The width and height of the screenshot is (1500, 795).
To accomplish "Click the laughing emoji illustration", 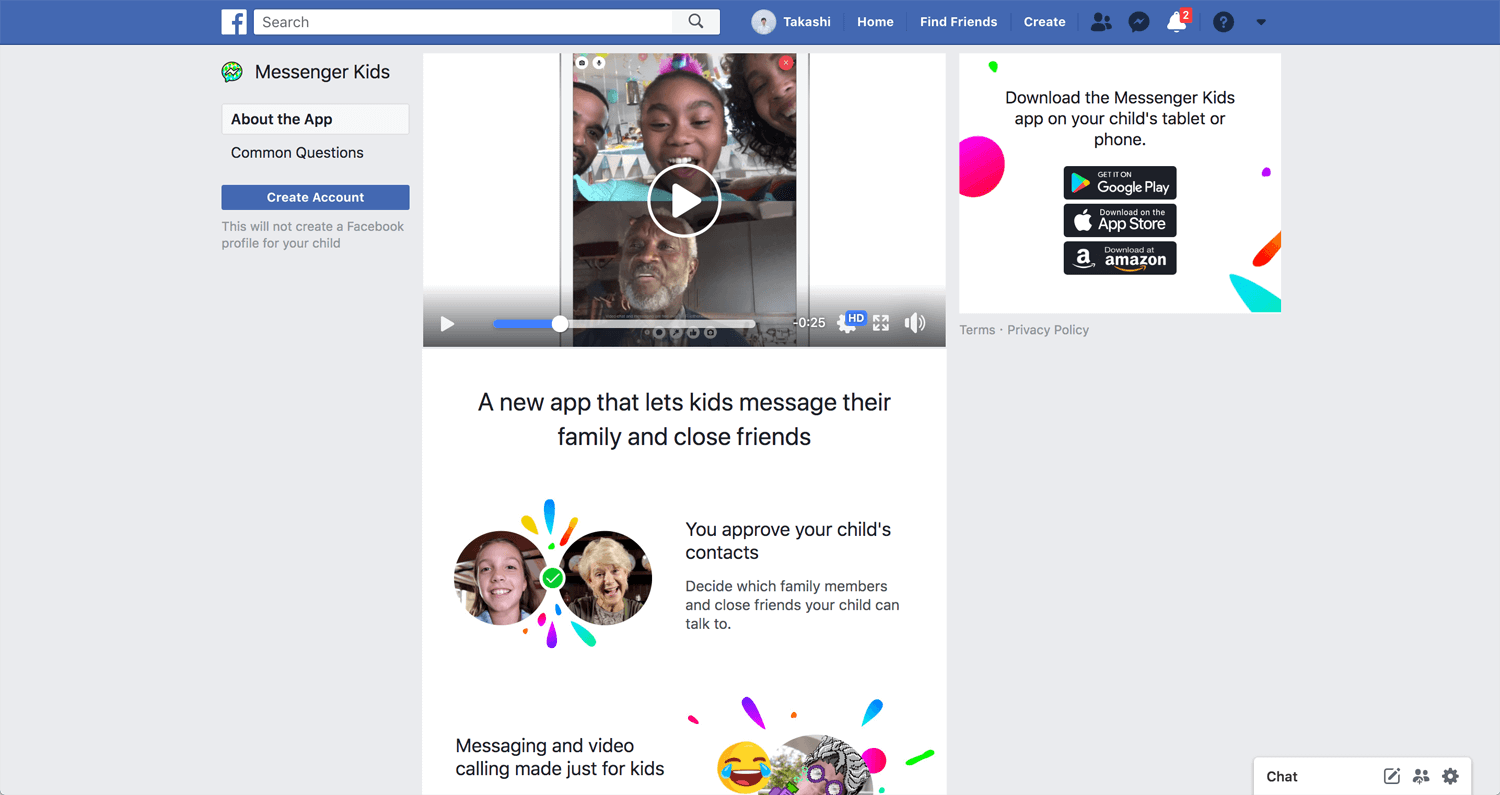I will [x=744, y=768].
